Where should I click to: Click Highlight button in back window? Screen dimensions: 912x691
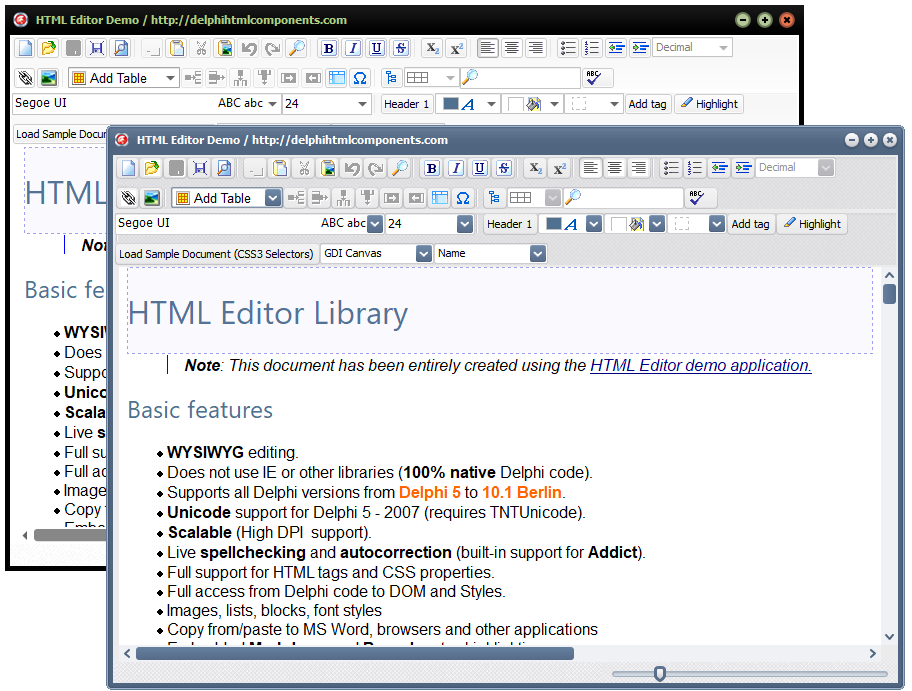point(709,104)
